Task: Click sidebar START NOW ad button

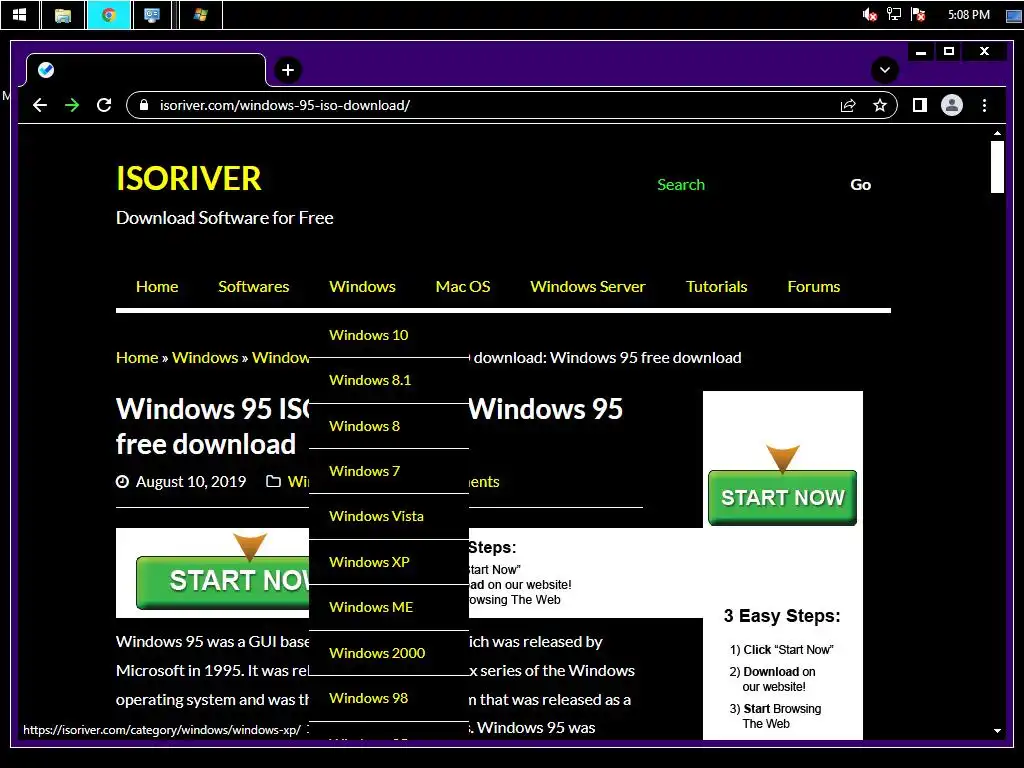Action: [x=782, y=498]
